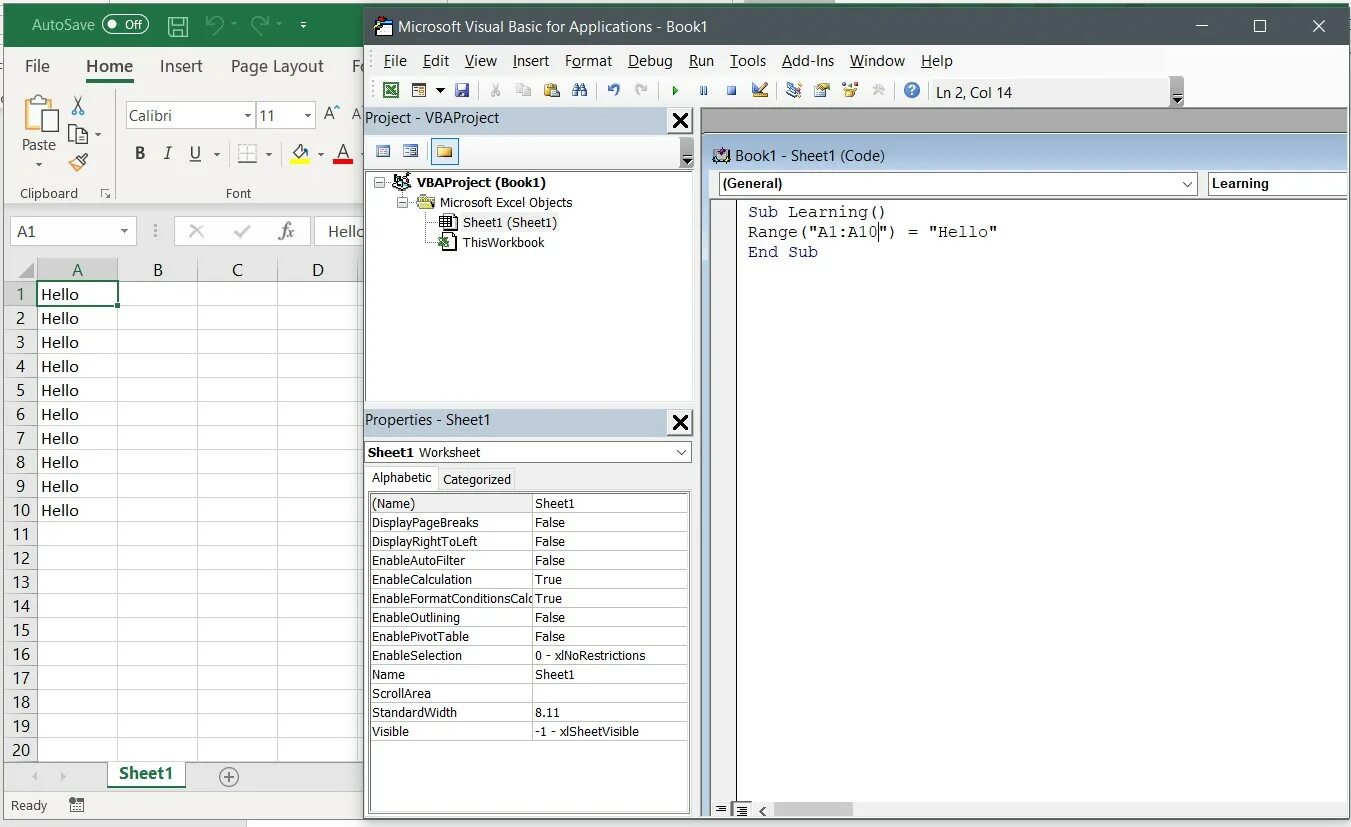Click Toolbox icon in VBA toolbar
Image resolution: width=1351 pixels, height=827 pixels.
878,91
